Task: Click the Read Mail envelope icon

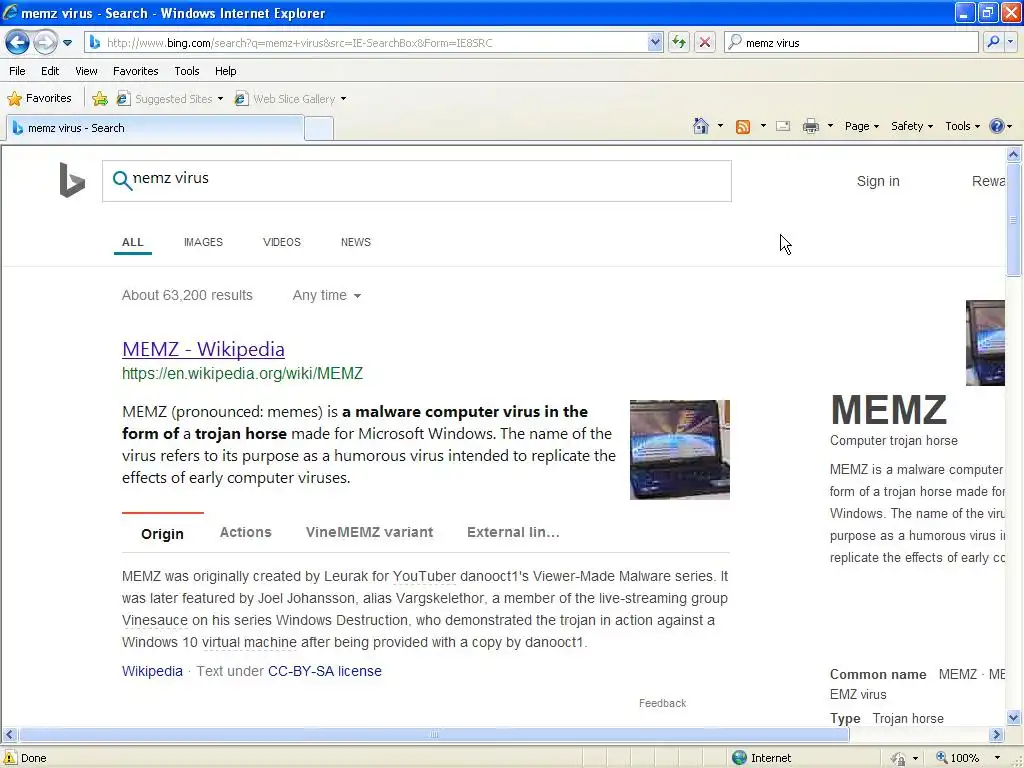Action: pos(783,126)
